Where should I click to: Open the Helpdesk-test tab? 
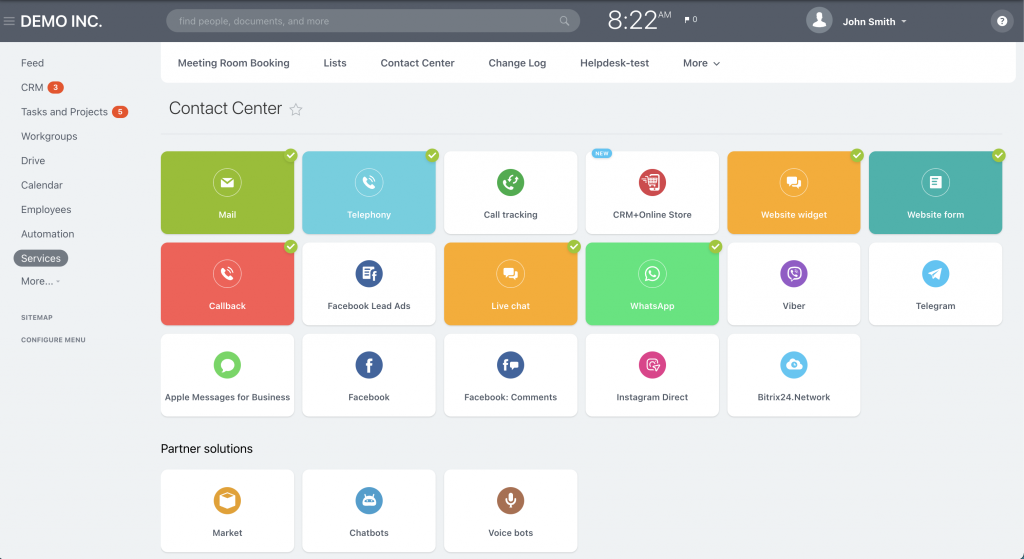[615, 63]
